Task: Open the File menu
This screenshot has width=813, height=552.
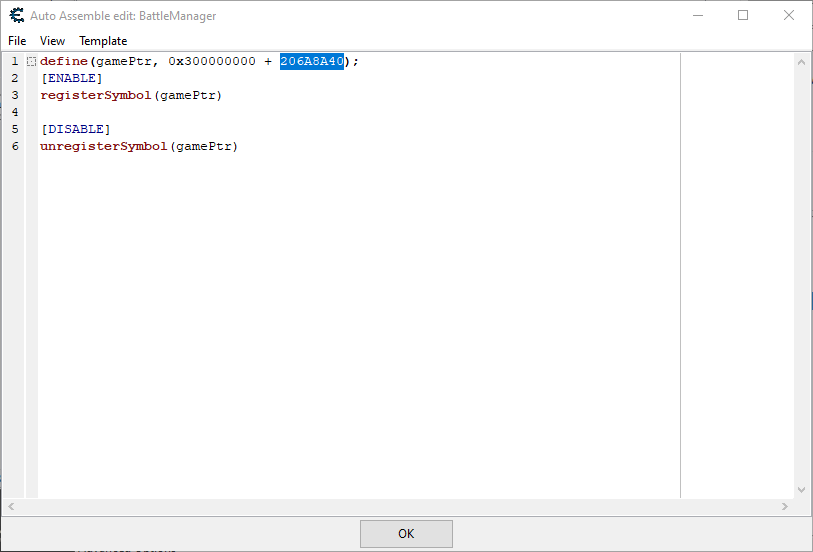Action: [x=17, y=41]
